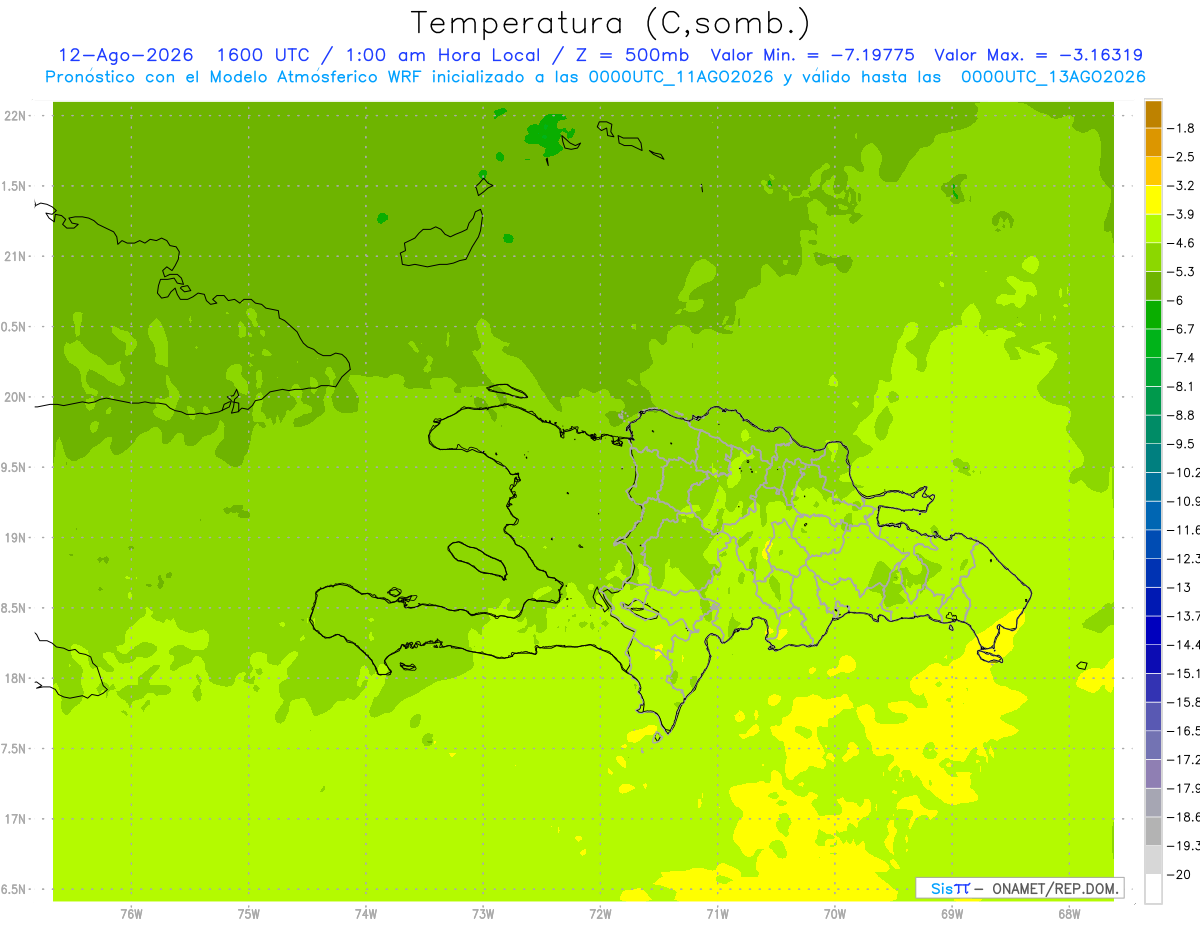Click the "Valor Min. = -7.19775" value

point(812,55)
